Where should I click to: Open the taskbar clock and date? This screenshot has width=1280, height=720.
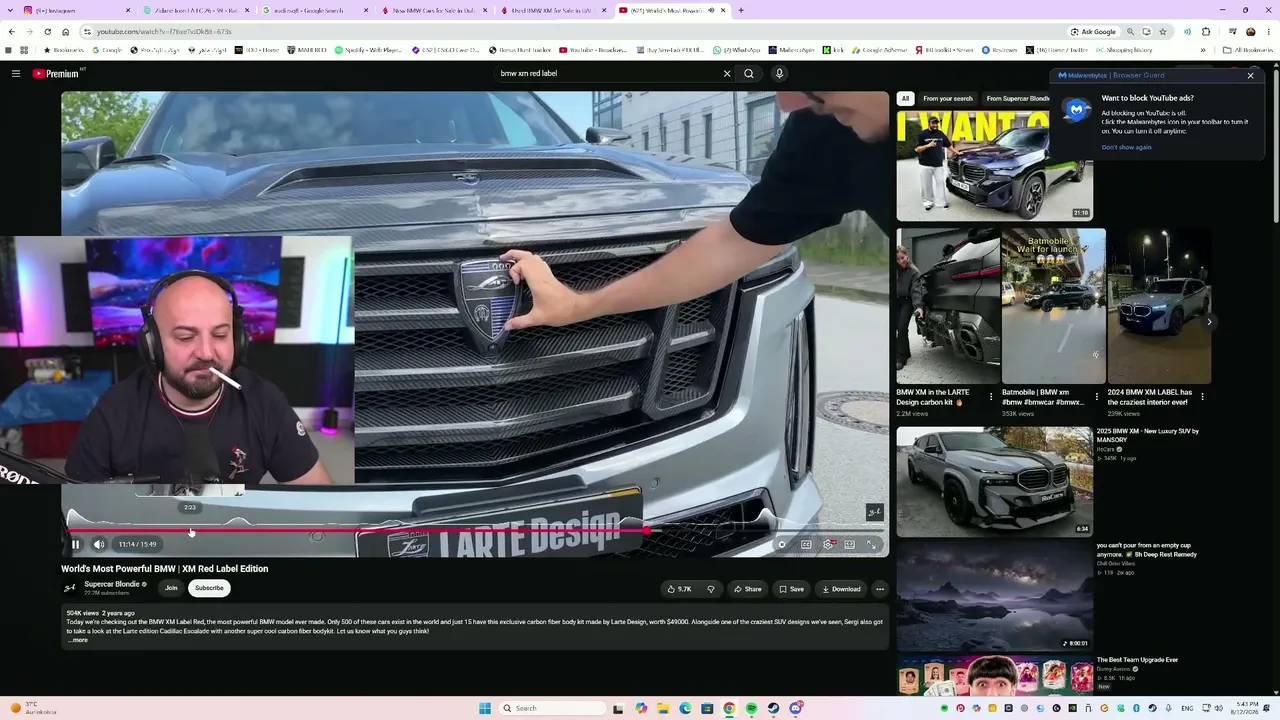tap(1245, 708)
